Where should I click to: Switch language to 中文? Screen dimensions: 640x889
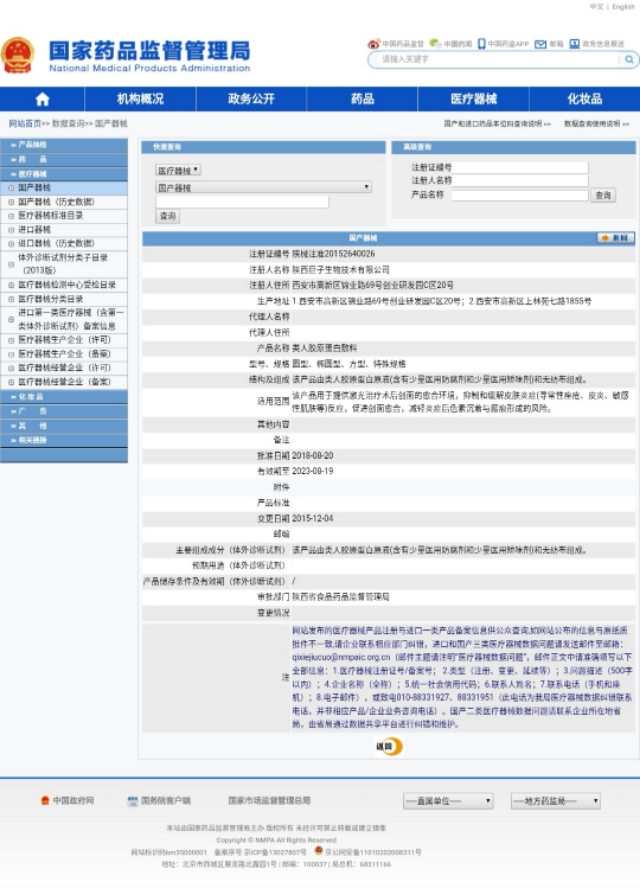click(x=596, y=7)
